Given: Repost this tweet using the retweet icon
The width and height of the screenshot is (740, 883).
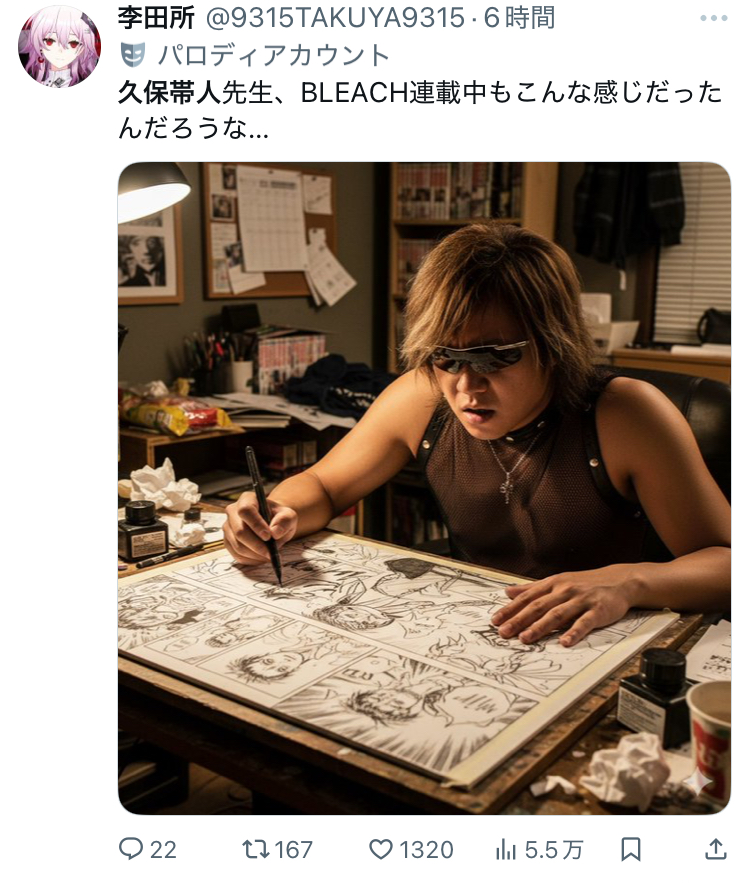Looking at the screenshot, I should pos(256,849).
